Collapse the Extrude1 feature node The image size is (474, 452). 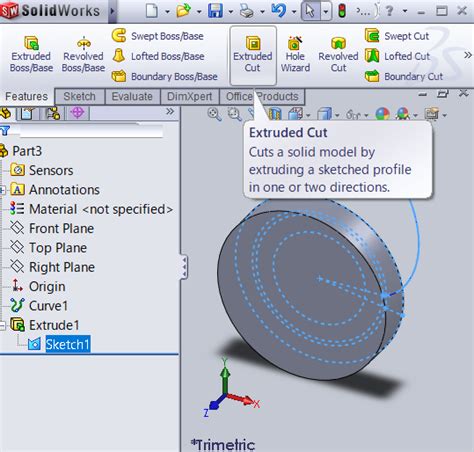[x=2, y=325]
